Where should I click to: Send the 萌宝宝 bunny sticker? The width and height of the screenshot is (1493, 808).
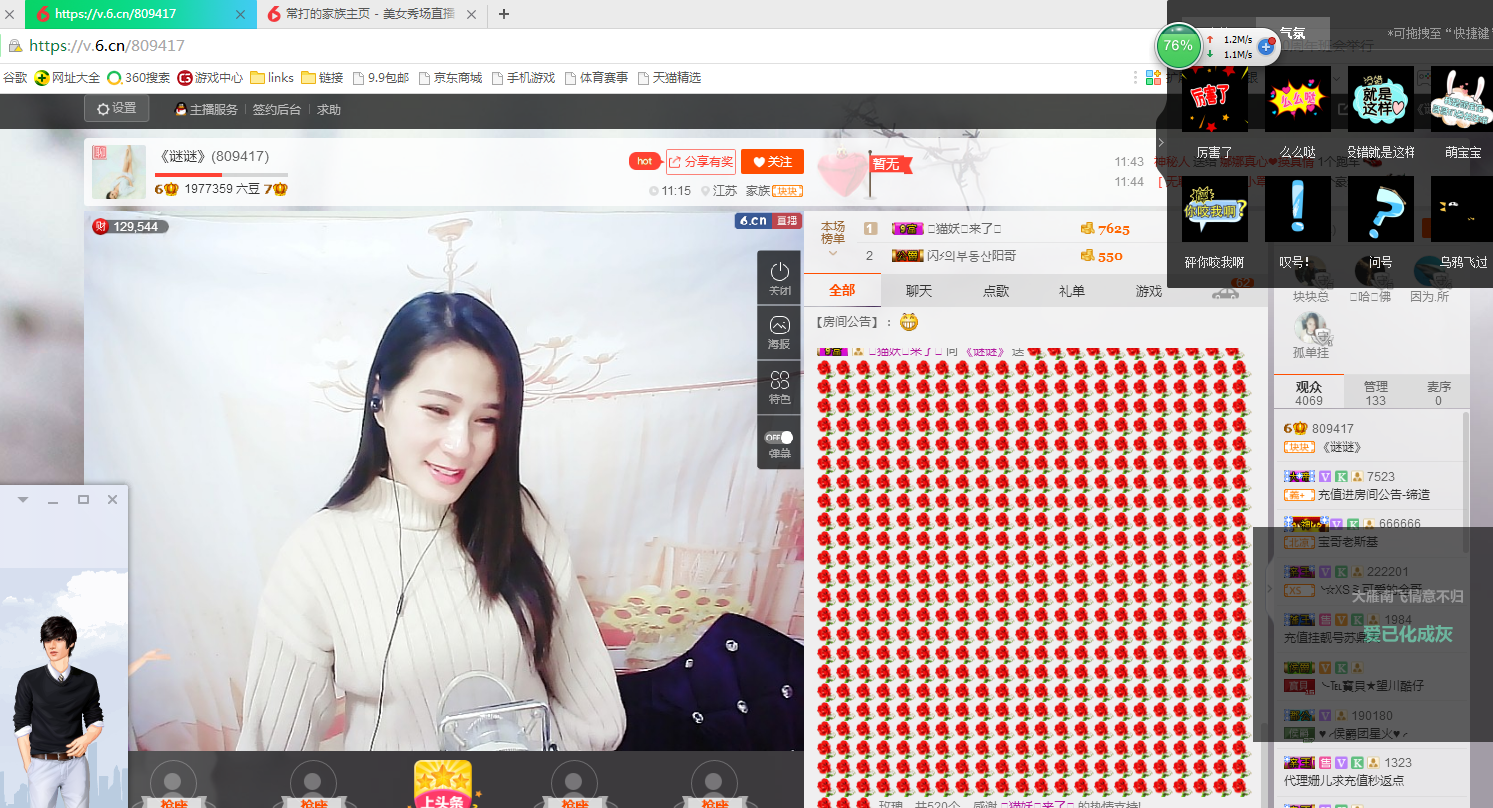coord(1462,100)
